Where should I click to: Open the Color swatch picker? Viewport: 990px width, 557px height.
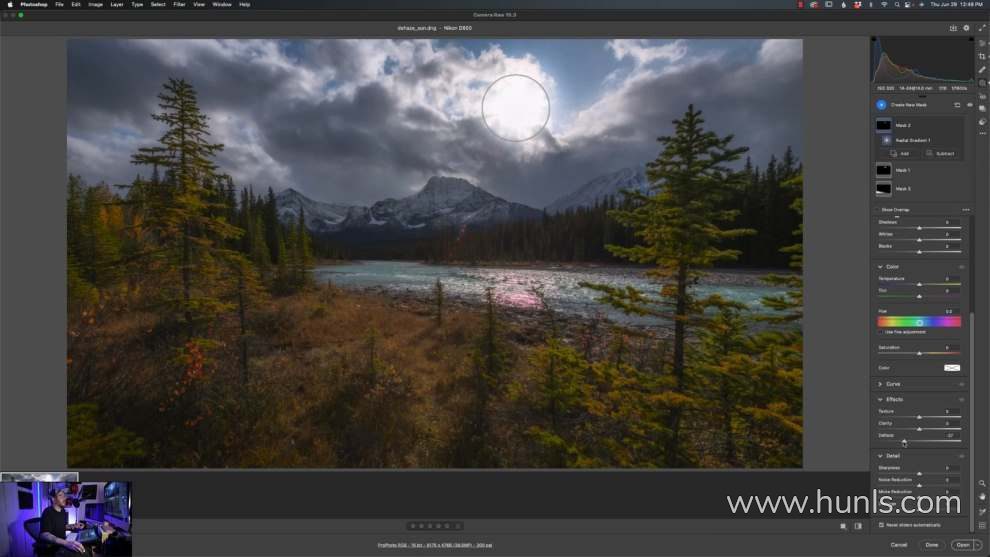pos(951,368)
